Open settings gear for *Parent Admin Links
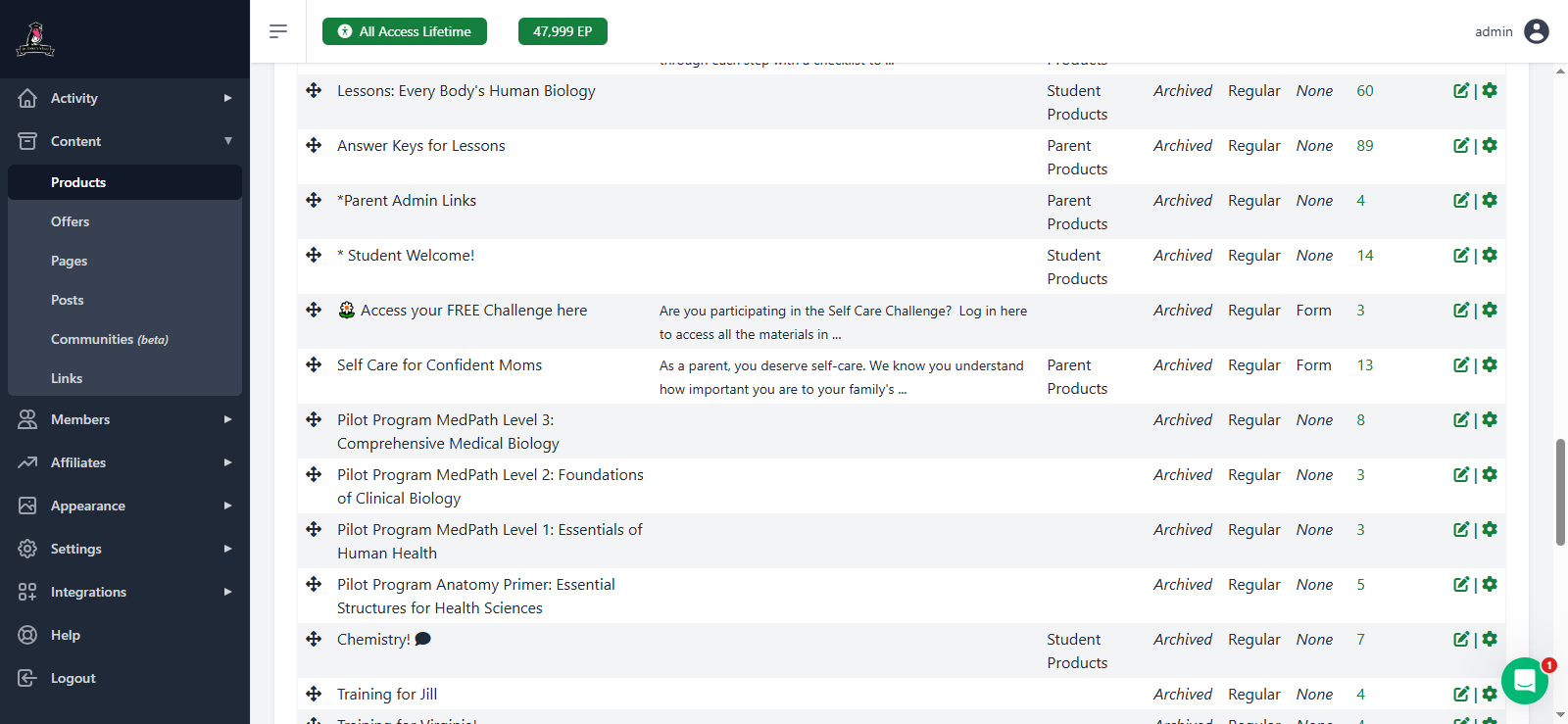Screen dimensions: 1568x724 pyautogui.click(x=1490, y=200)
